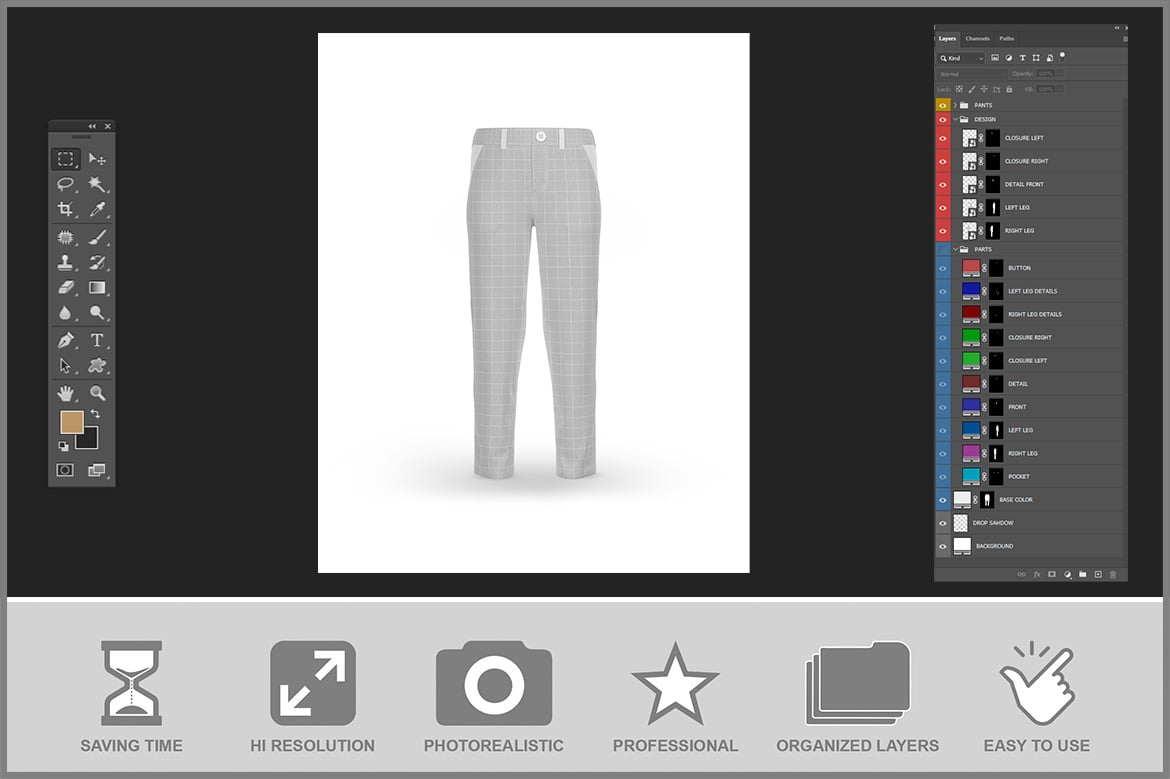Select the Pen tool
Screen dimensions: 1170x779
tap(66, 340)
